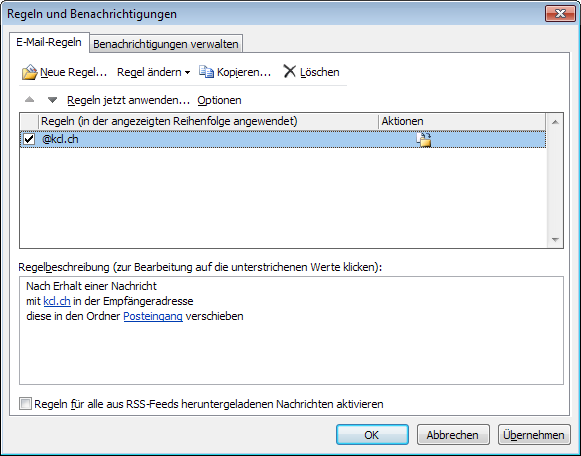Image resolution: width=581 pixels, height=456 pixels.
Task: Click the move-to-folder action icon in the rule row
Action: [424, 140]
